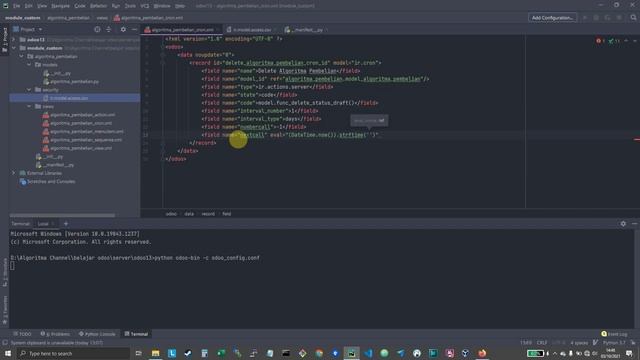Collapse the module_custom root folder

13,48
